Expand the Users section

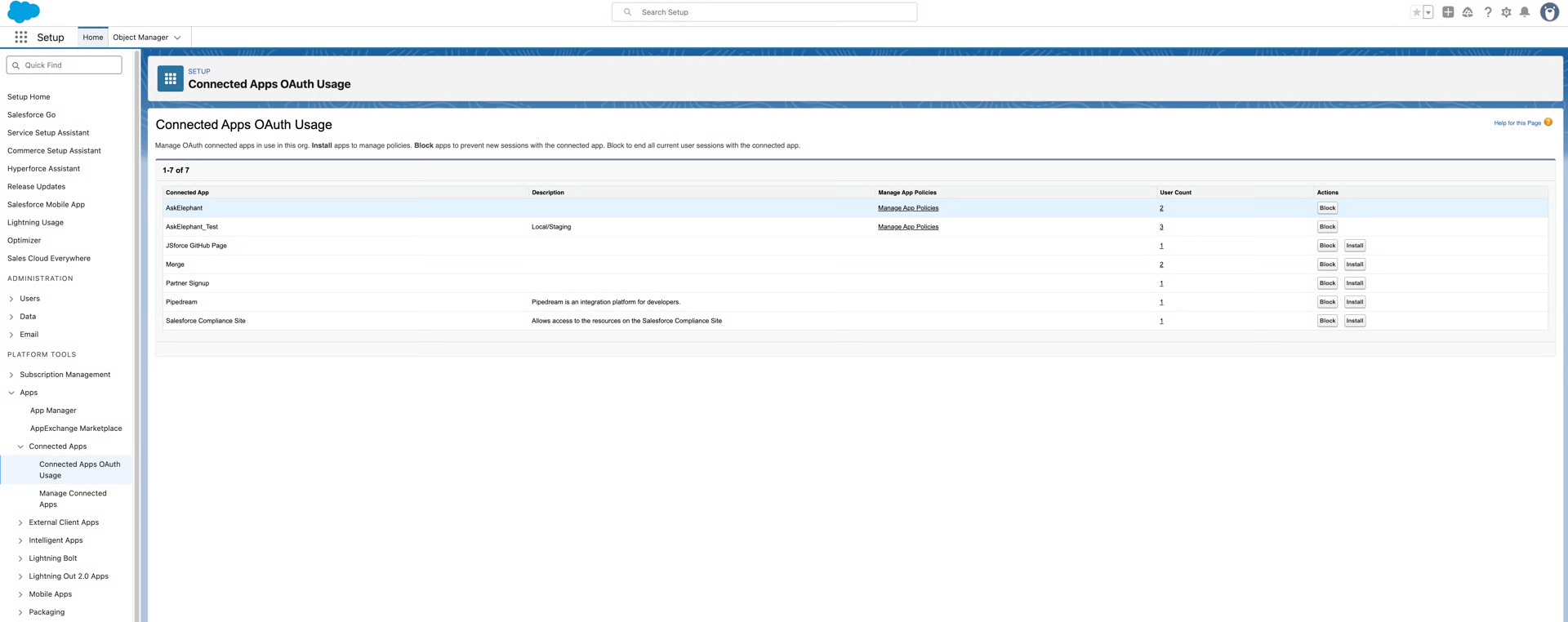click(11, 299)
